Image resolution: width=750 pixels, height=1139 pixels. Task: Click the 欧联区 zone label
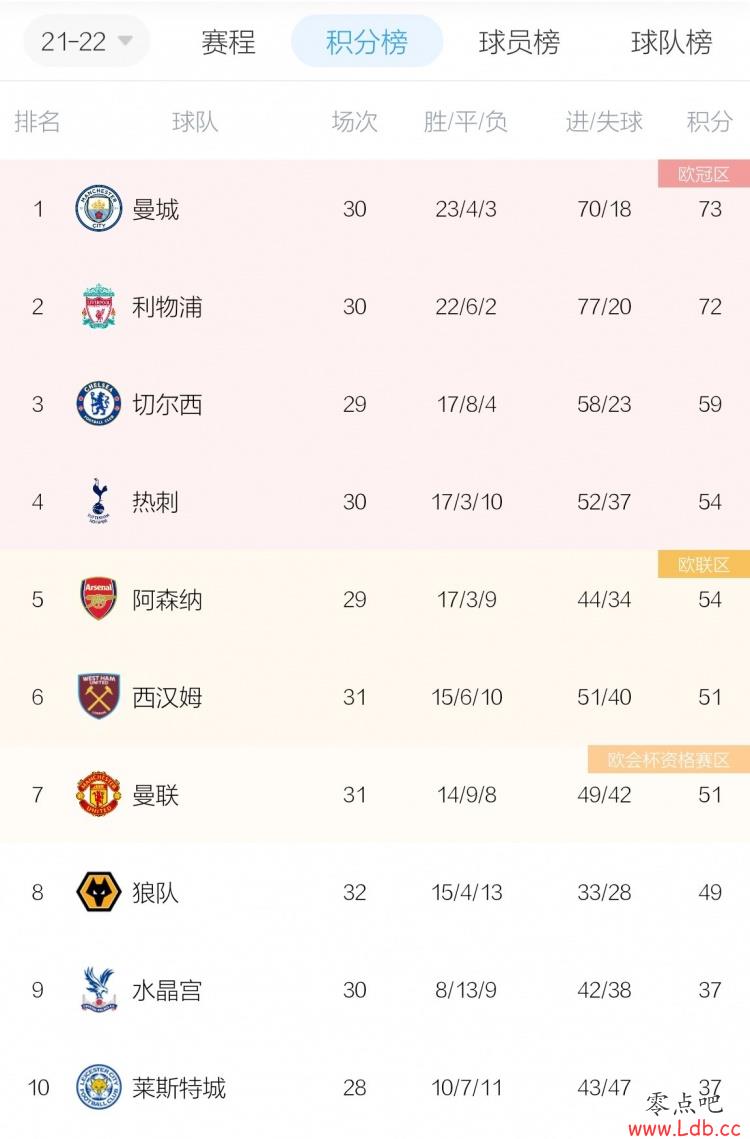click(703, 564)
